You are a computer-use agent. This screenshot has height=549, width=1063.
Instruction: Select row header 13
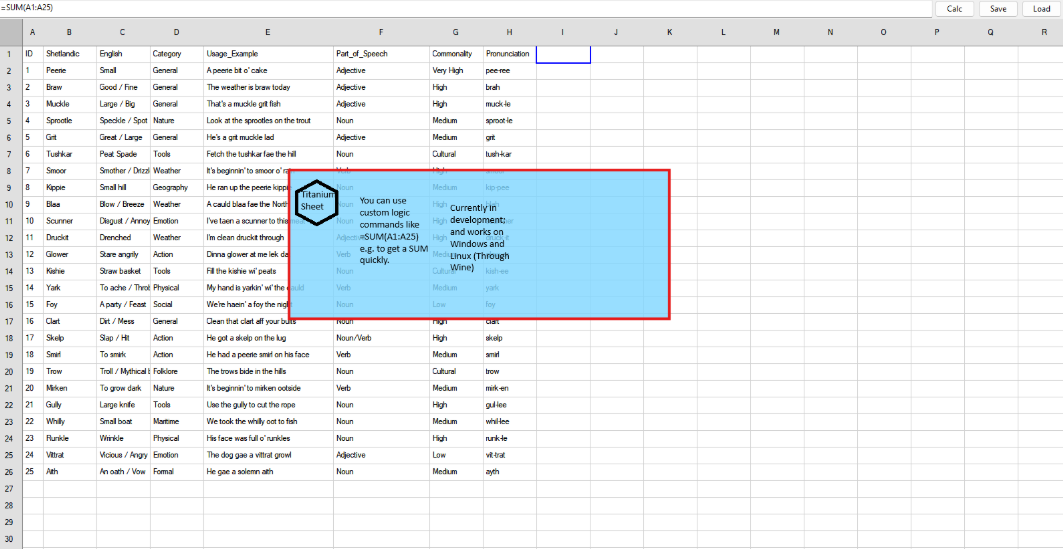click(x=11, y=255)
